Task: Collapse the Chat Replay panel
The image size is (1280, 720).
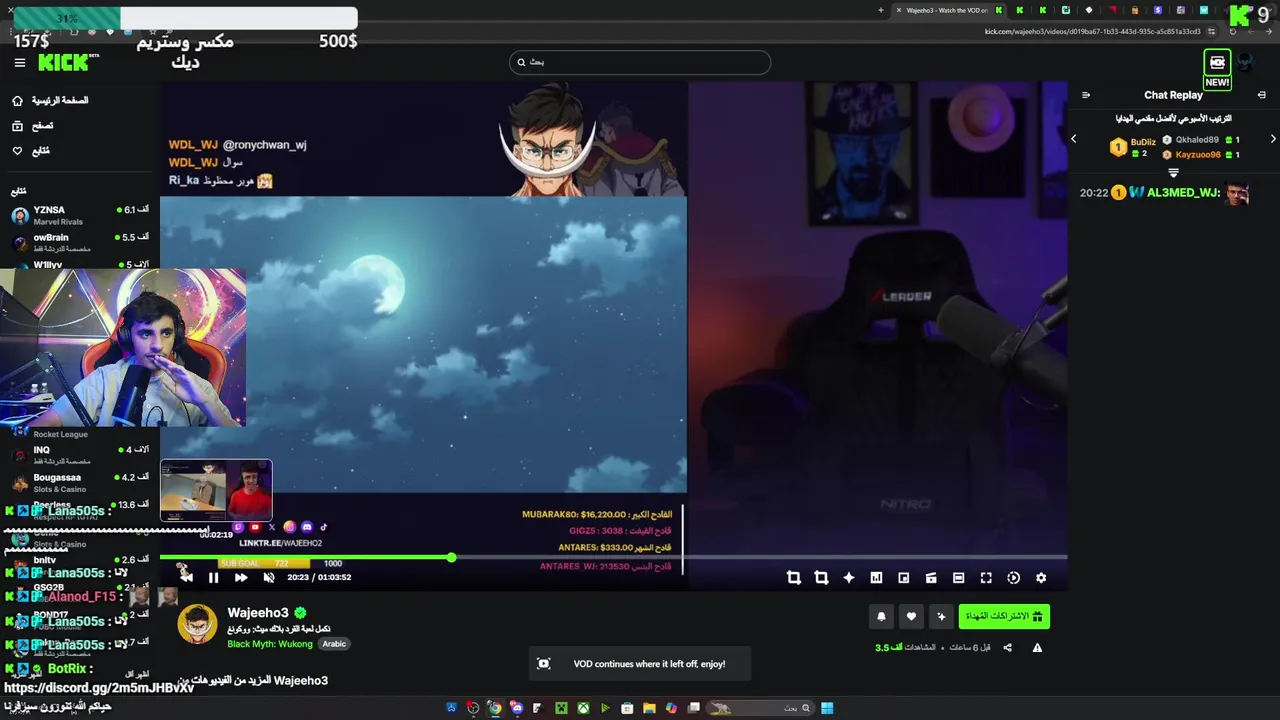Action: [1261, 95]
